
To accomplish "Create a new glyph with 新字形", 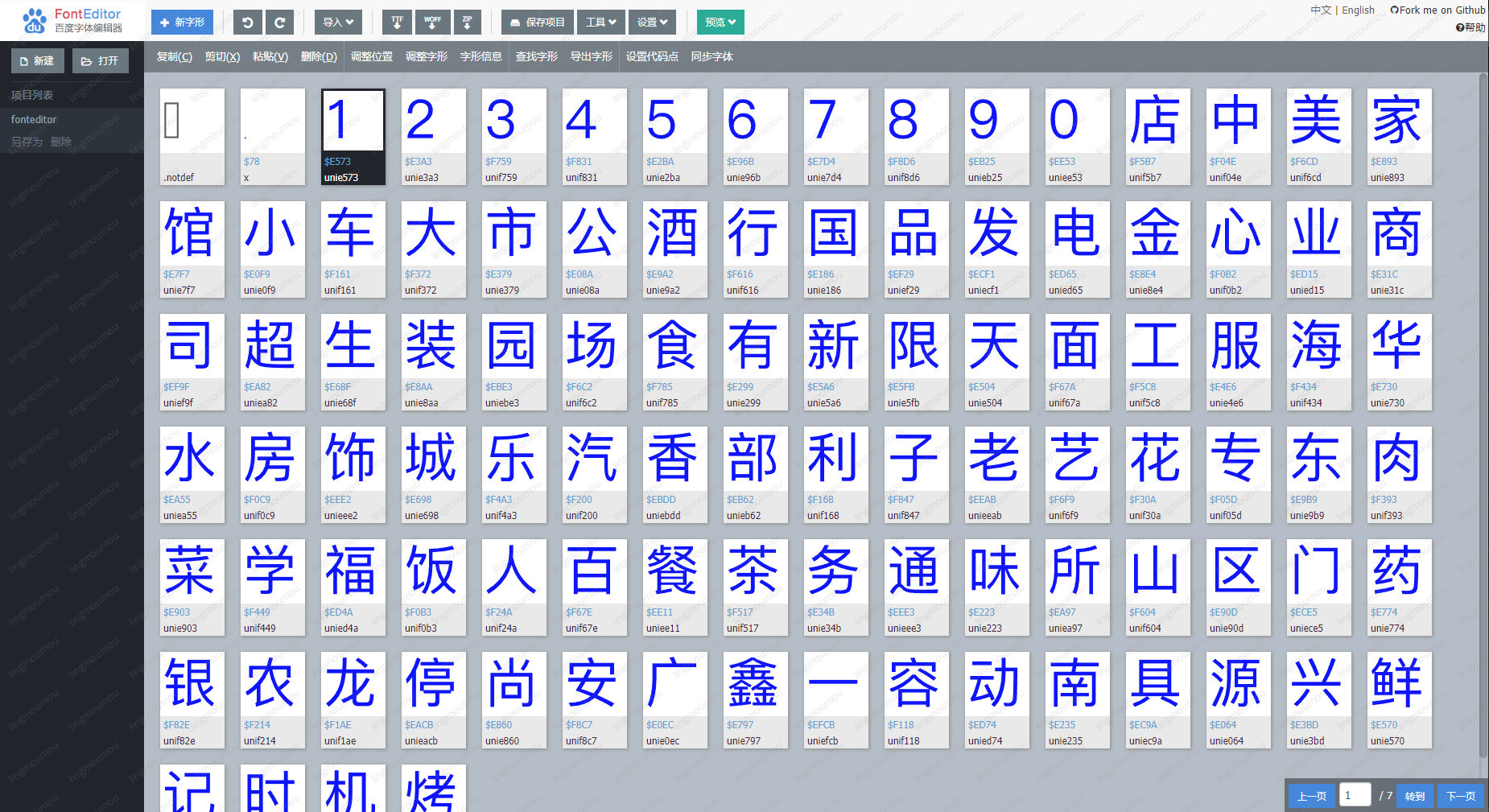I will pyautogui.click(x=182, y=22).
